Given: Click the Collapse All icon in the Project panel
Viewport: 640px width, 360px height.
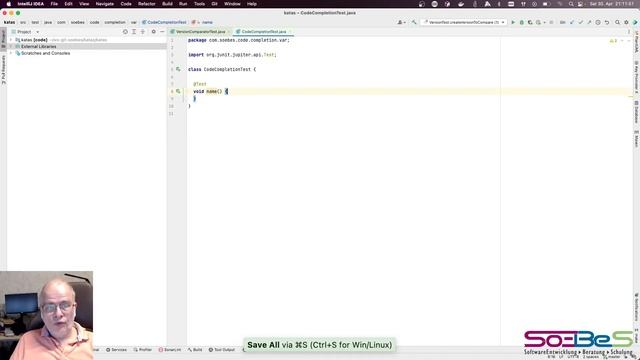Looking at the screenshot, I should [142, 31].
